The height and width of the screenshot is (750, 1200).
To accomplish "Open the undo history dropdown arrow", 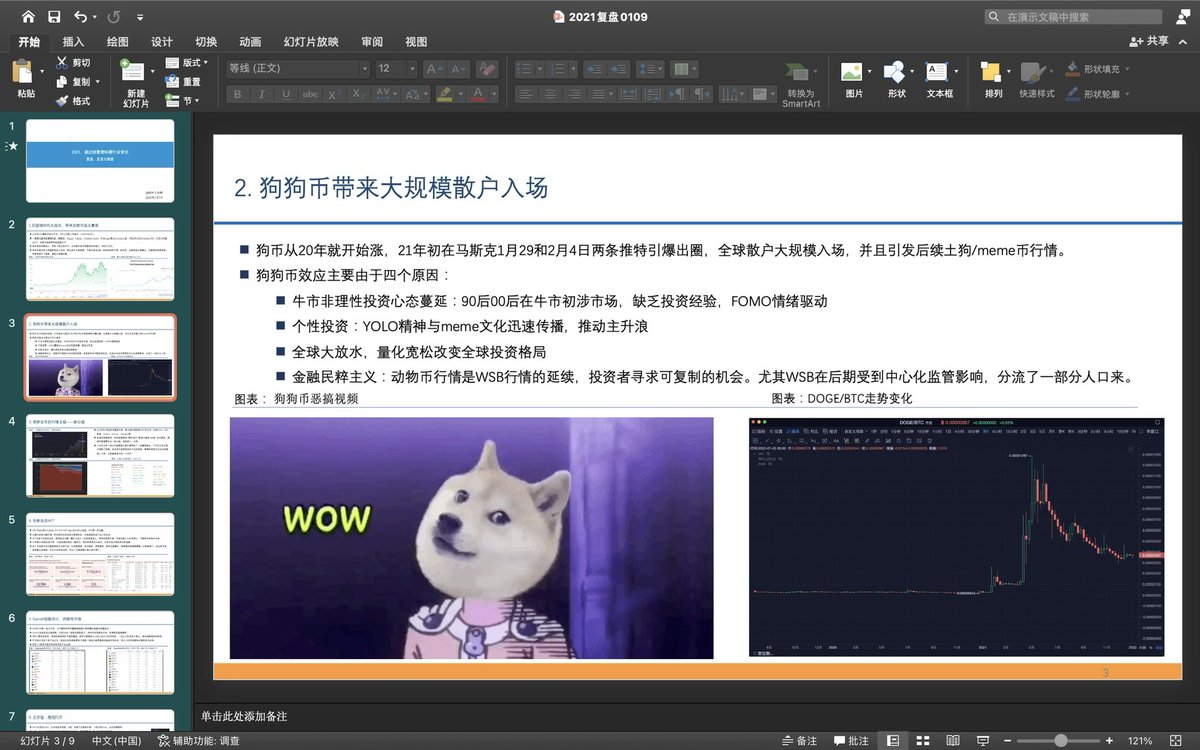I will coord(95,17).
